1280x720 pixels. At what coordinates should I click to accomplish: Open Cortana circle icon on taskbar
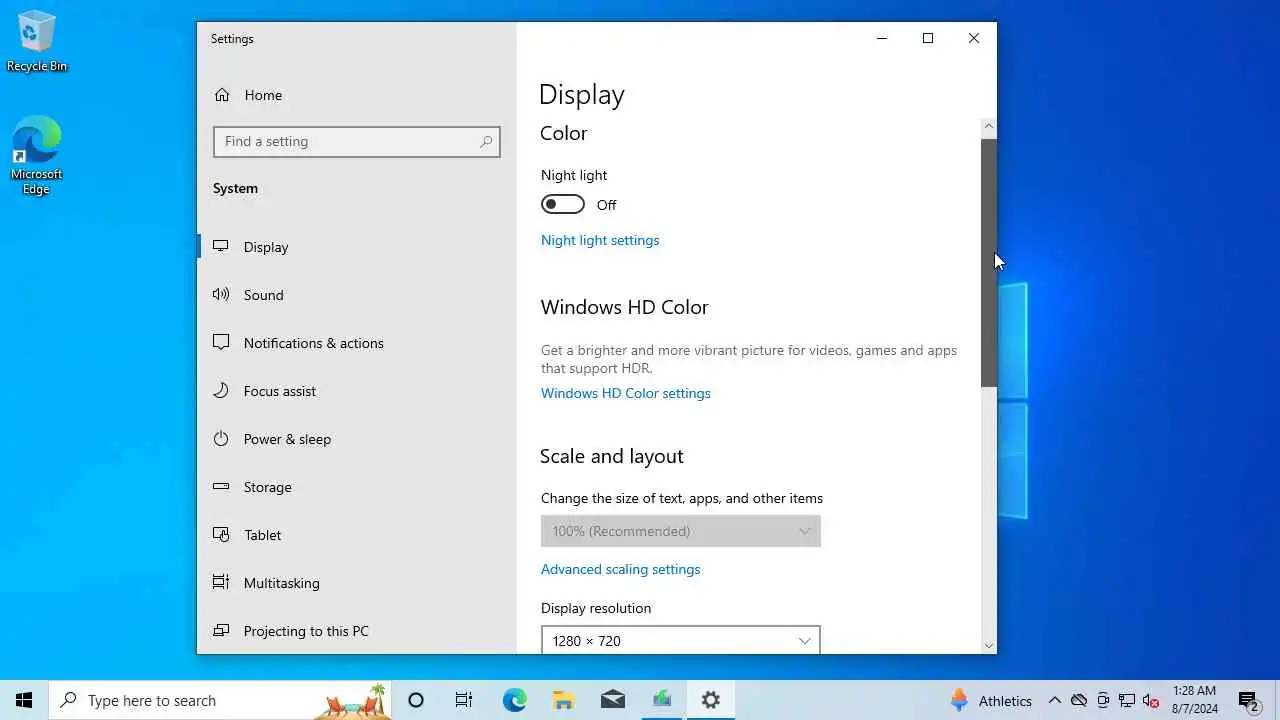pos(416,700)
